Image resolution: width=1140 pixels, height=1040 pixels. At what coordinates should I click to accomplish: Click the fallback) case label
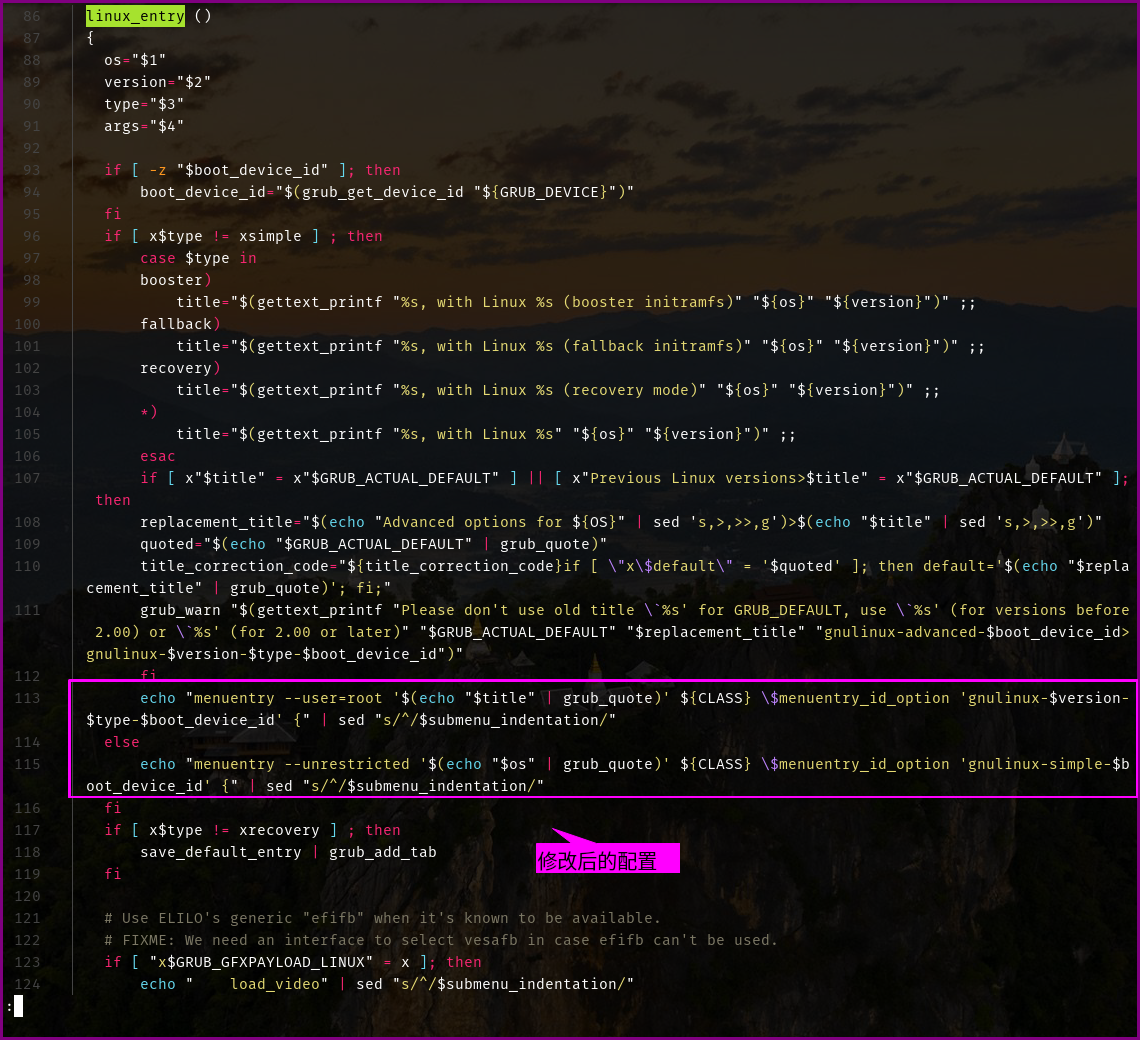pos(180,324)
